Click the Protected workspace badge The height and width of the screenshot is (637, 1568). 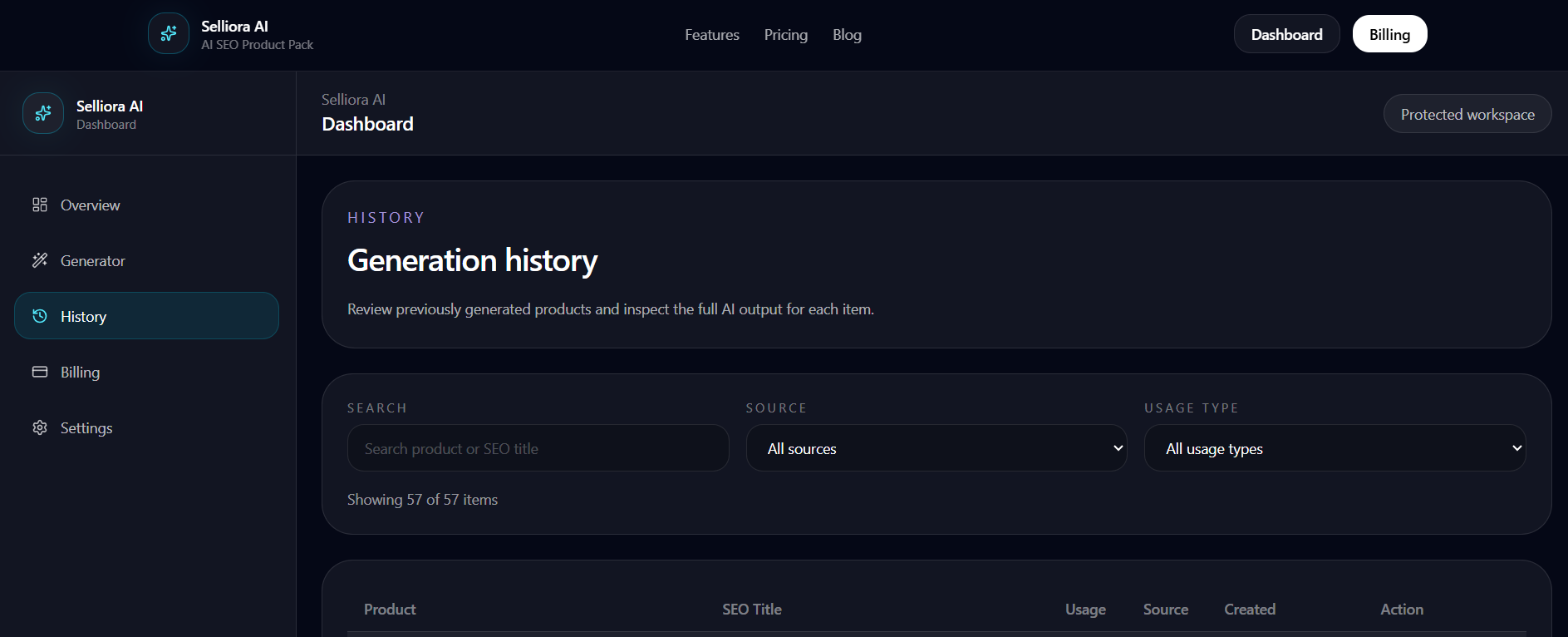pyautogui.click(x=1467, y=114)
